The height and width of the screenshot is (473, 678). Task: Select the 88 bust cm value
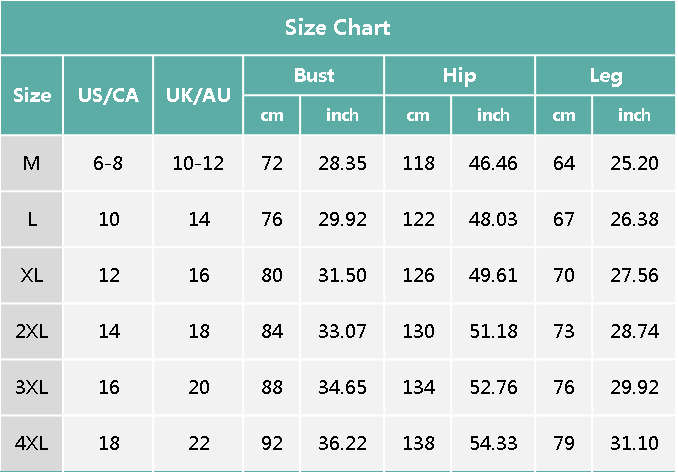[272, 387]
